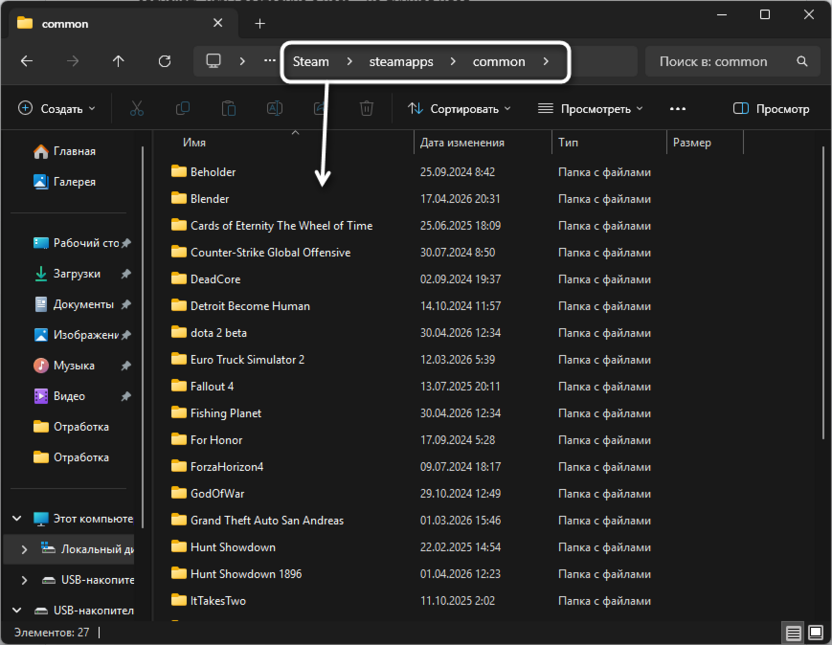The image size is (832, 645).
Task: Refresh the common folder view
Action: coord(164,62)
